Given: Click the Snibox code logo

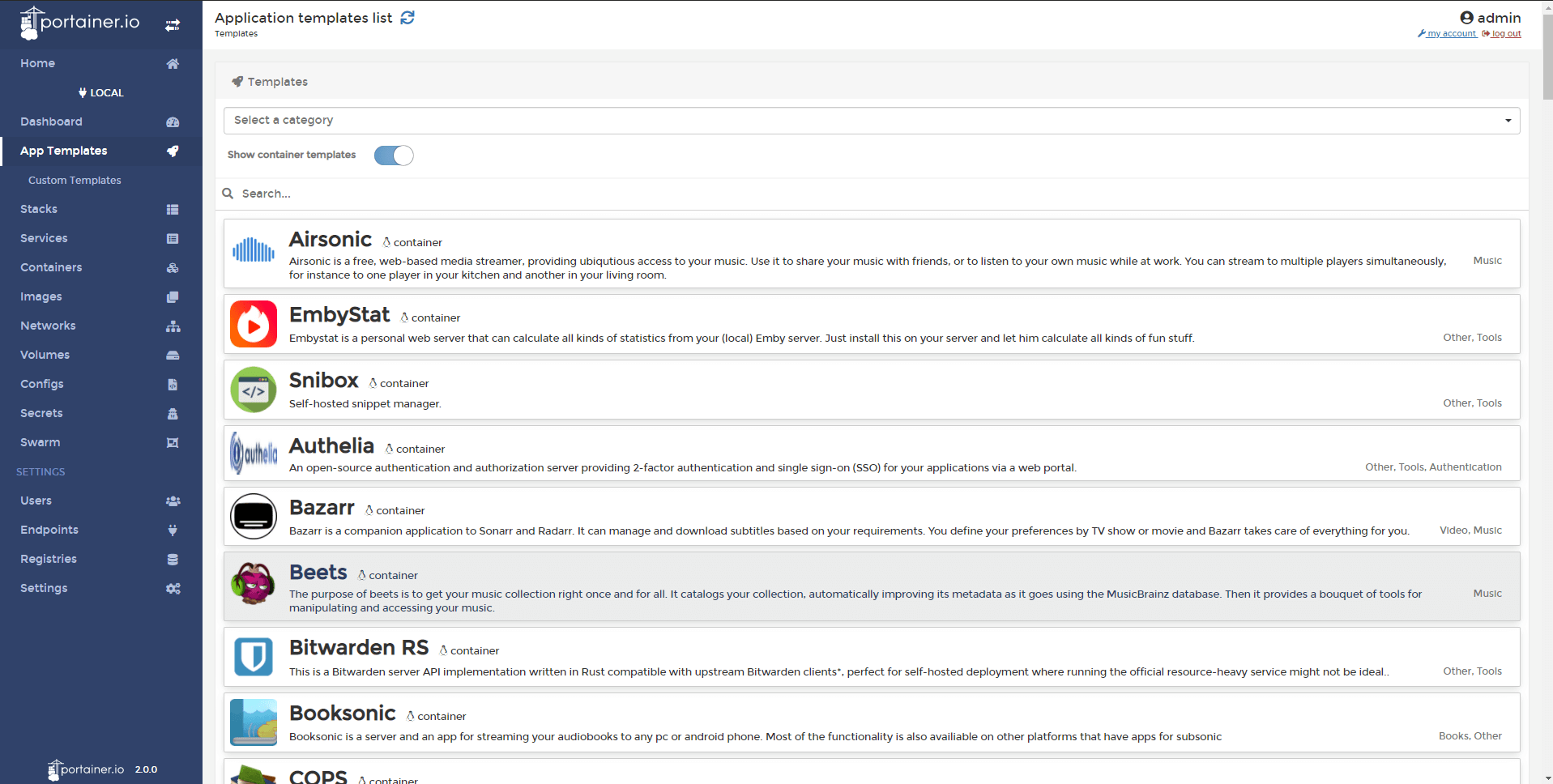Looking at the screenshot, I should 254,390.
